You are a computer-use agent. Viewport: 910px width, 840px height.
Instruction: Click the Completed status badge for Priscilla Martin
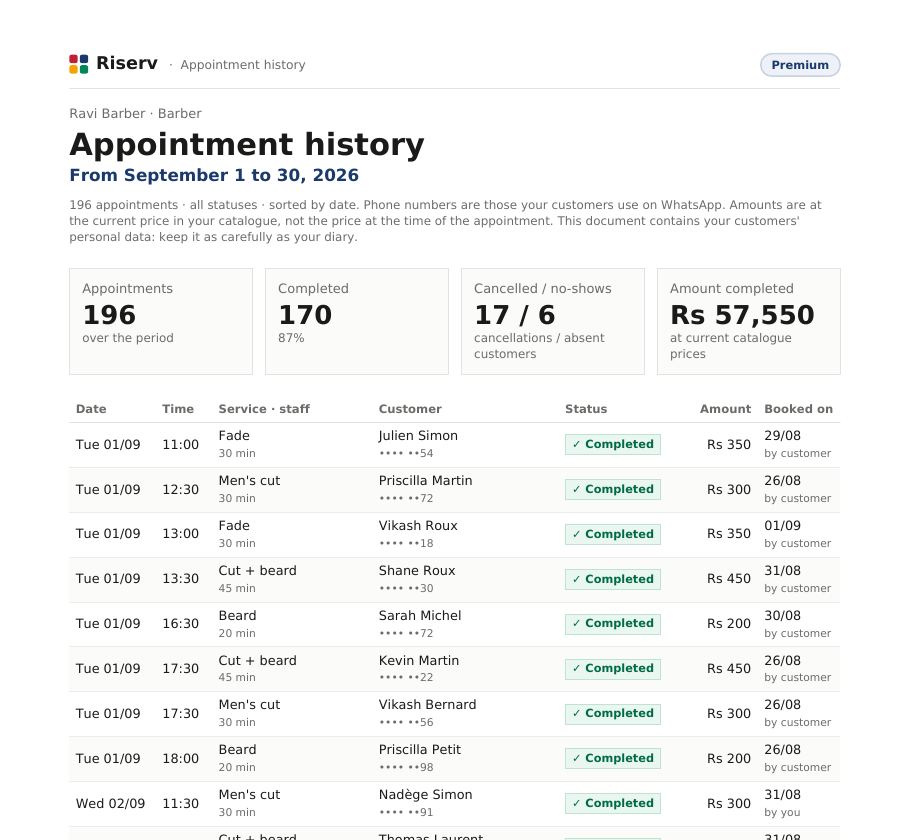click(x=612, y=489)
